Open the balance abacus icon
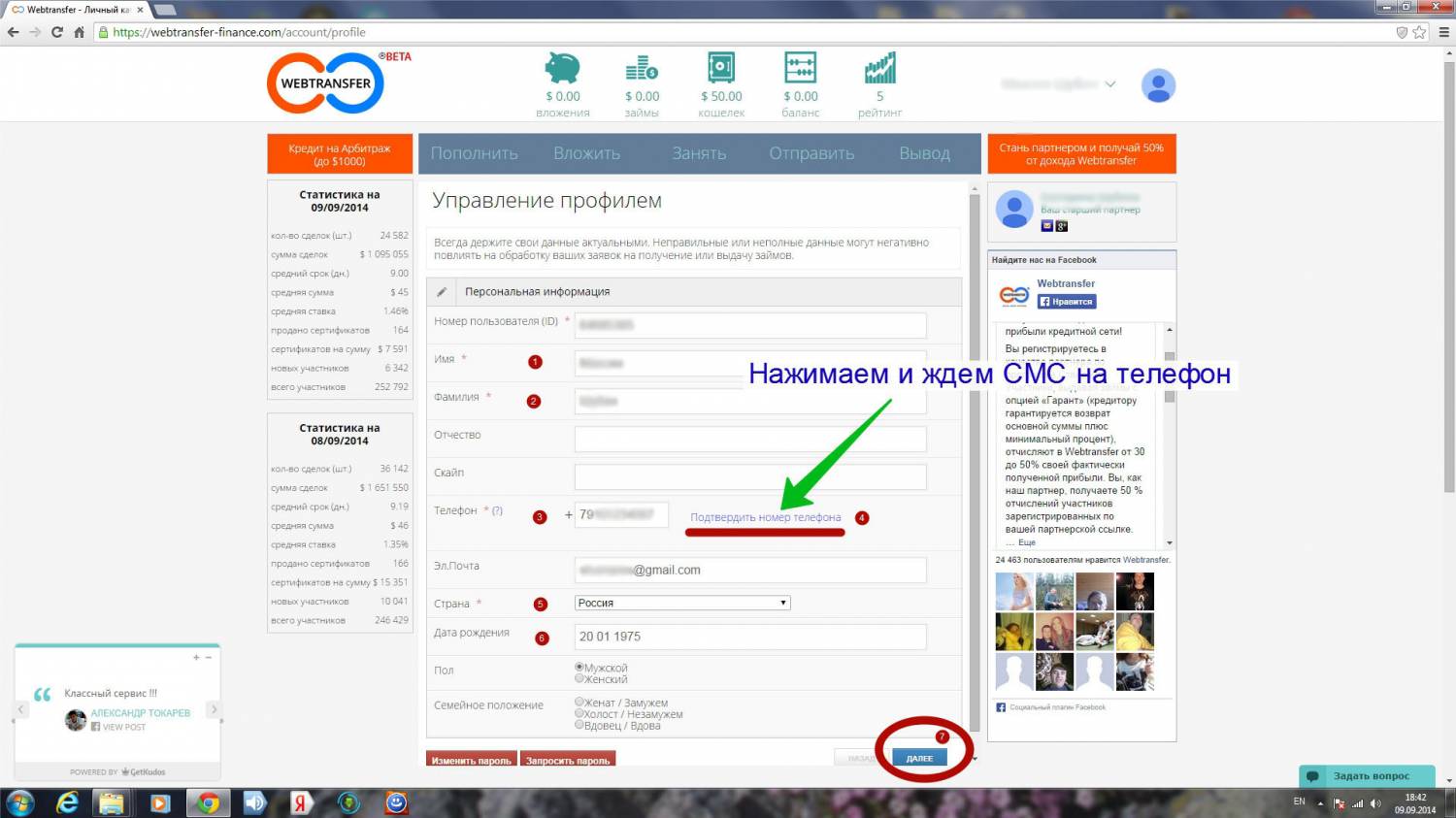This screenshot has height=818, width=1456. tap(801, 67)
